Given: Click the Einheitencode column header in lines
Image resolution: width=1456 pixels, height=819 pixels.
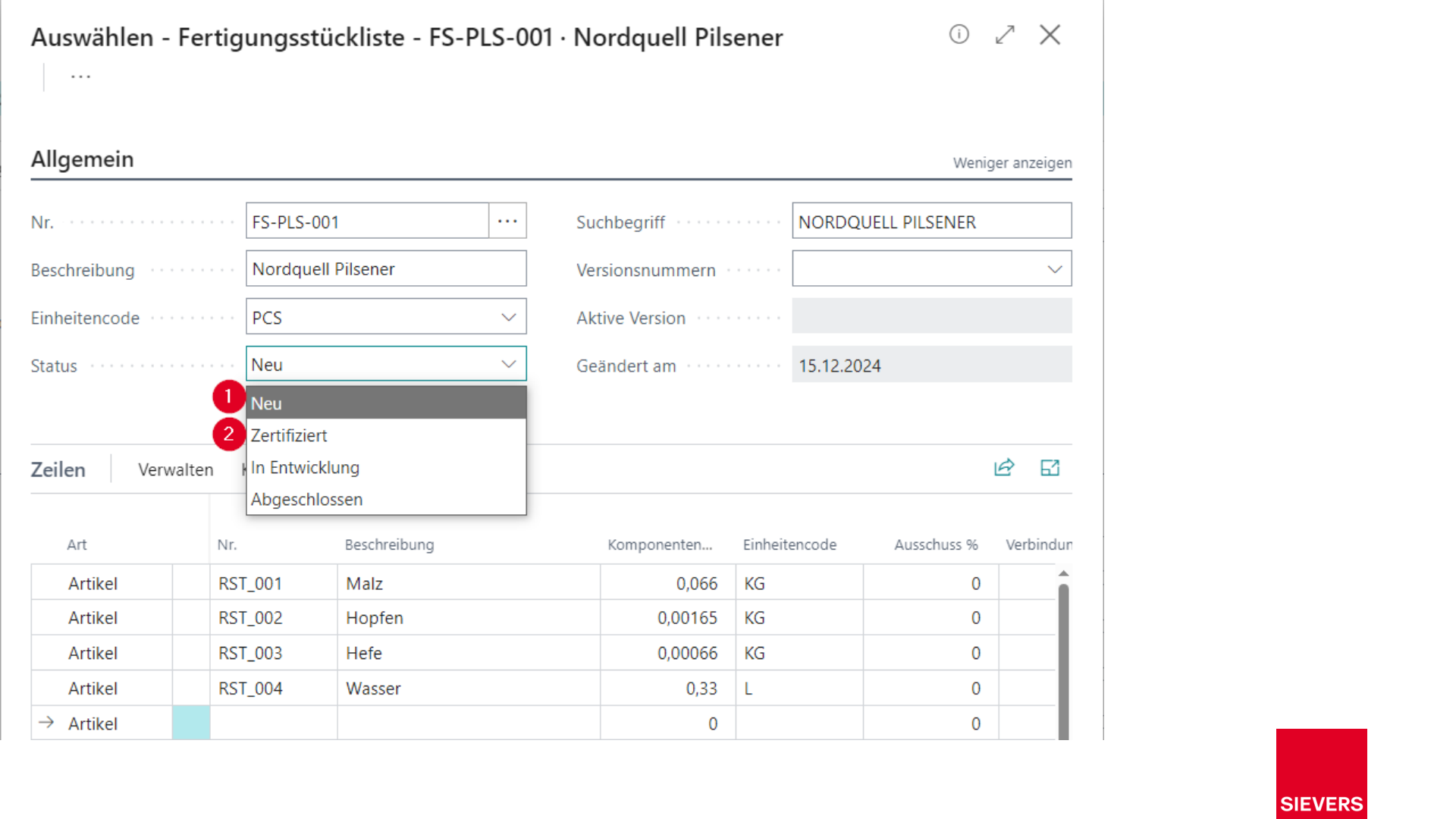Looking at the screenshot, I should pyautogui.click(x=789, y=544).
